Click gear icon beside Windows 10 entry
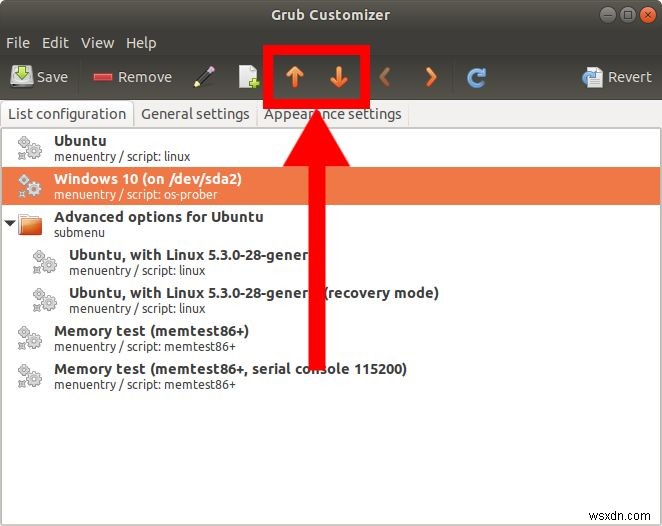The height and width of the screenshot is (526, 662). [x=30, y=186]
